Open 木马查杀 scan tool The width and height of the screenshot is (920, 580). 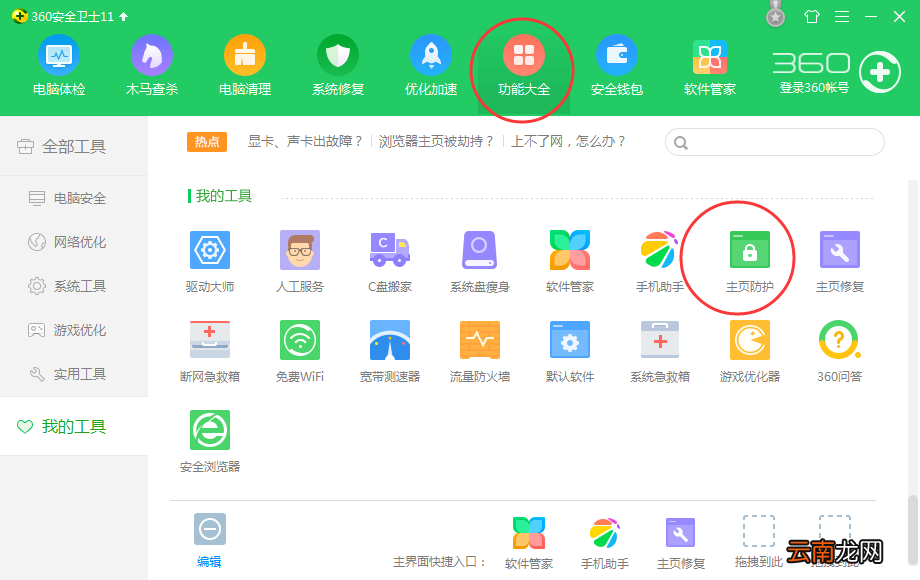[151, 66]
